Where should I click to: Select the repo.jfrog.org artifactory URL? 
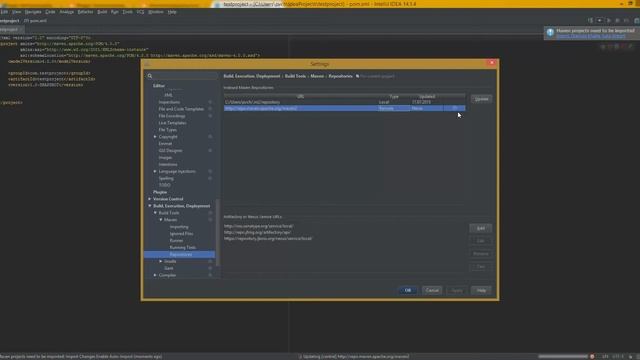[x=258, y=232]
